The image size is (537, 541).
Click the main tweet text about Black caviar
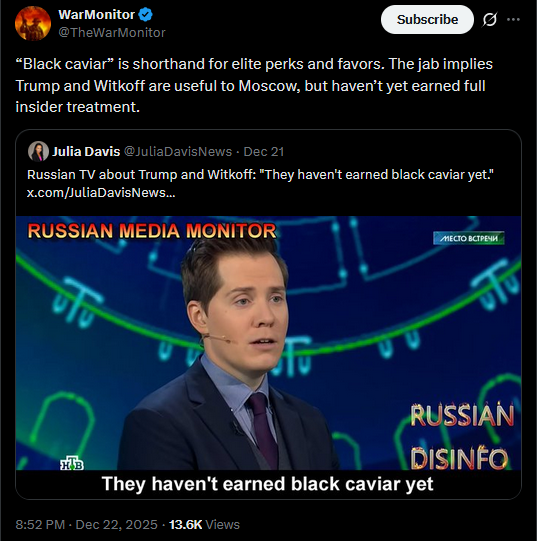tap(254, 86)
